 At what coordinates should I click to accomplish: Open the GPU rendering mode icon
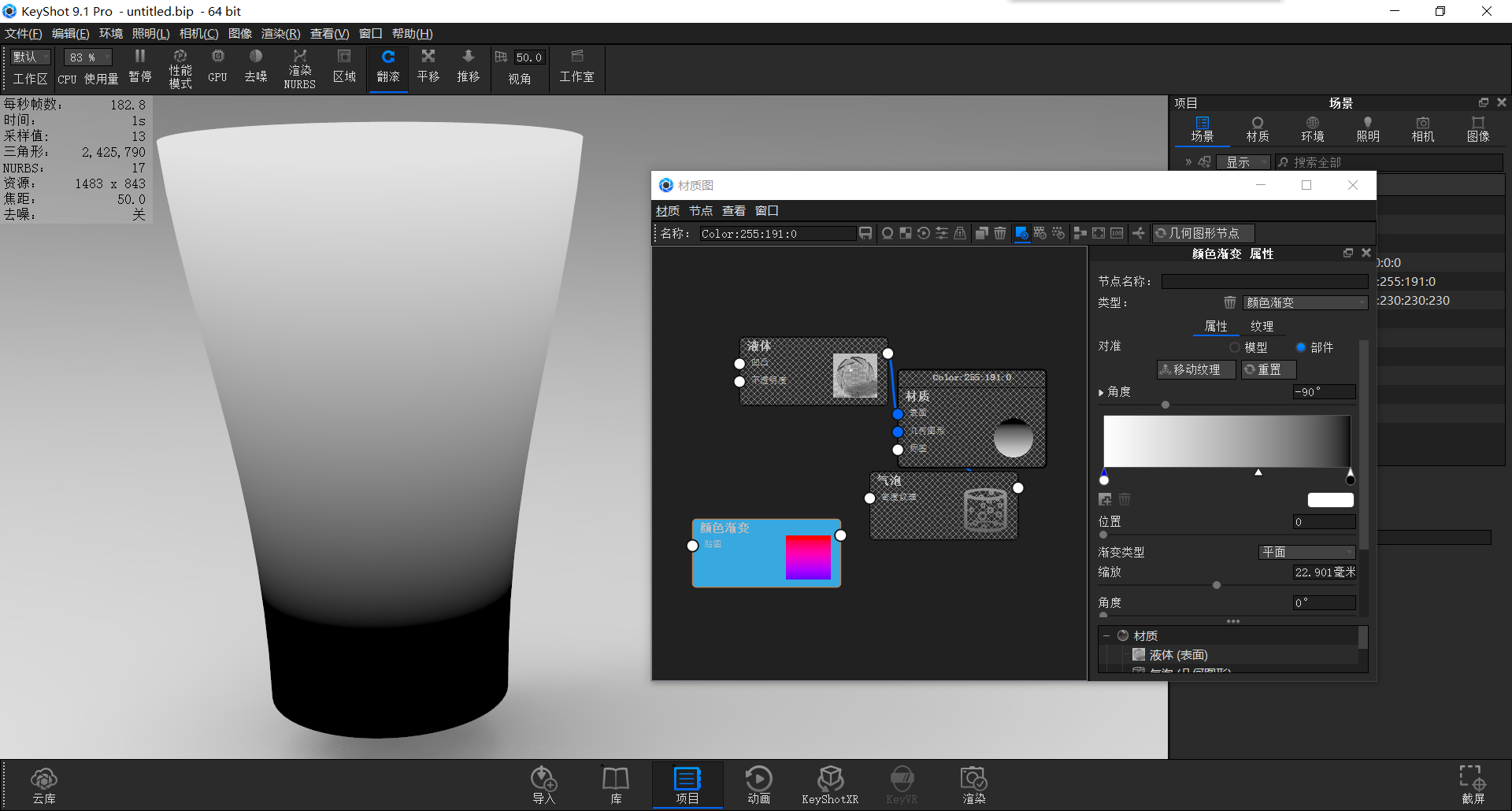[217, 67]
